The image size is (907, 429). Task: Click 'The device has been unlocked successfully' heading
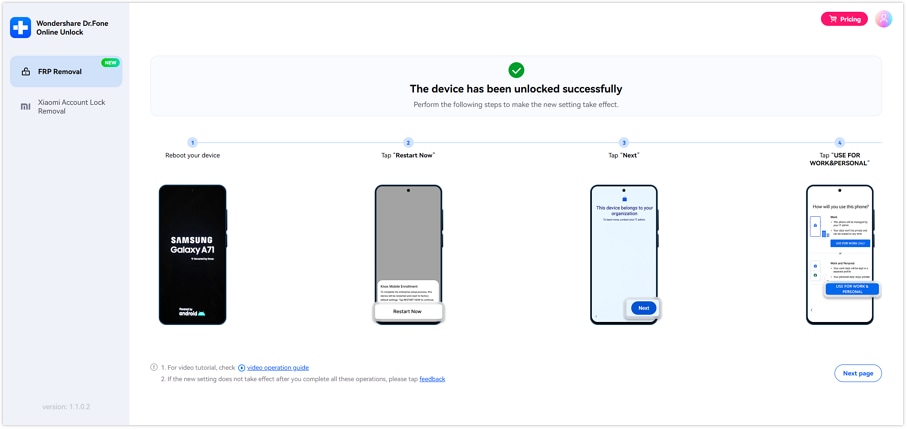tap(516, 89)
